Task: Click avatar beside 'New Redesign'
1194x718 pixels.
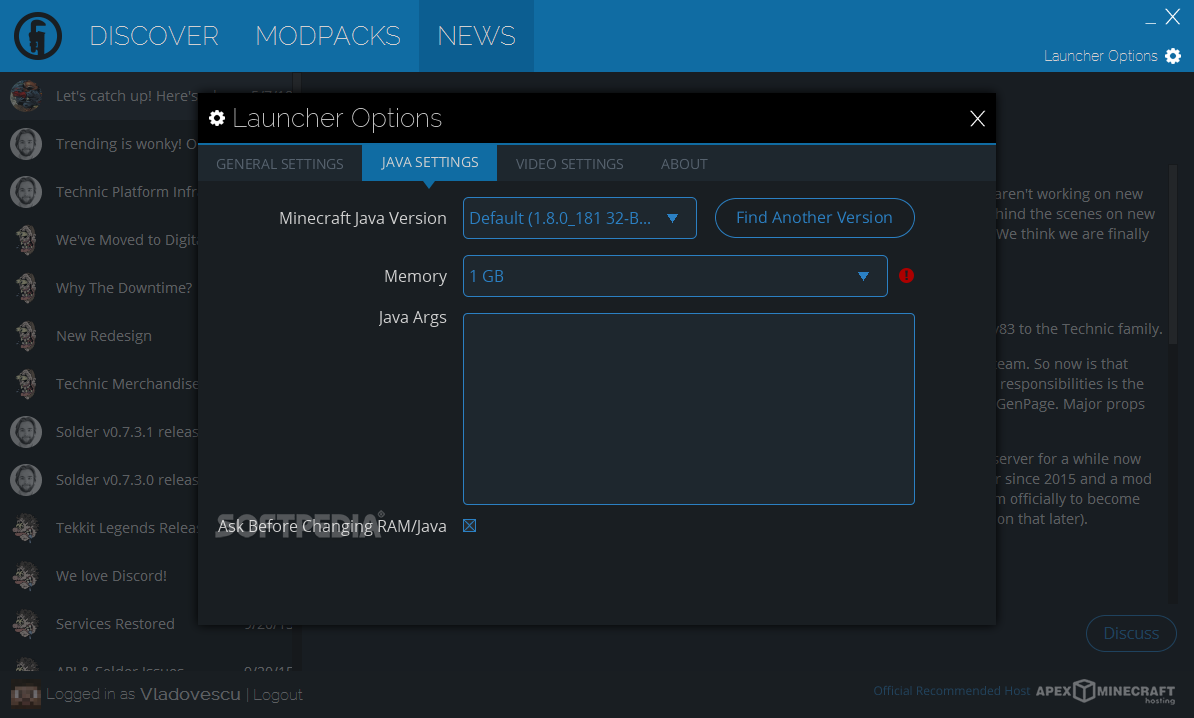Action: [26, 336]
